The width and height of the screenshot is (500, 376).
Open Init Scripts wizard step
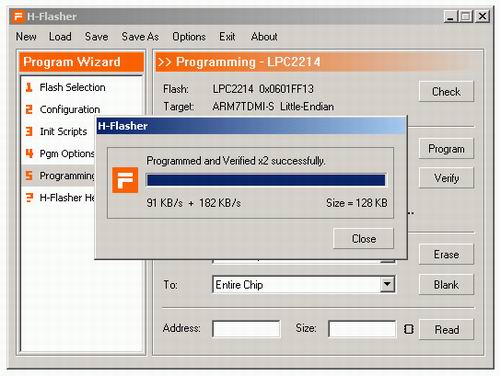pos(63,131)
